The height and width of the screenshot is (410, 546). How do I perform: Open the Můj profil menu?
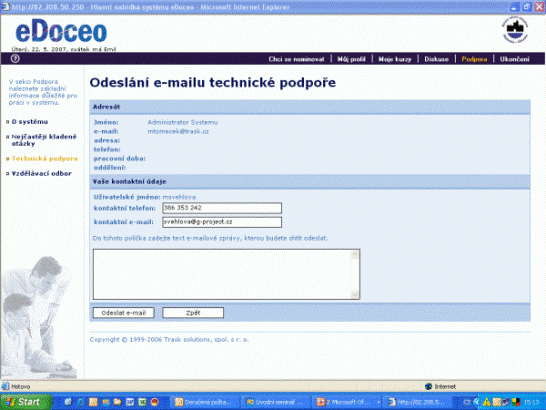pyautogui.click(x=351, y=59)
